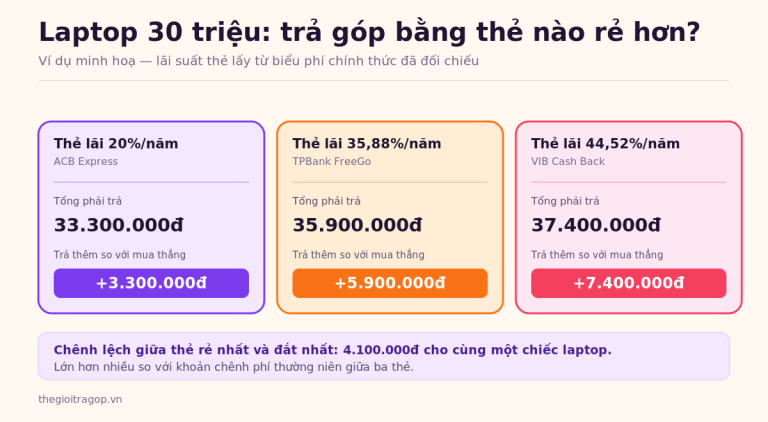Click the subtitle starting with Ví dụ minh hoạ
Screen dimensions: 768x422
pyautogui.click(x=259, y=61)
